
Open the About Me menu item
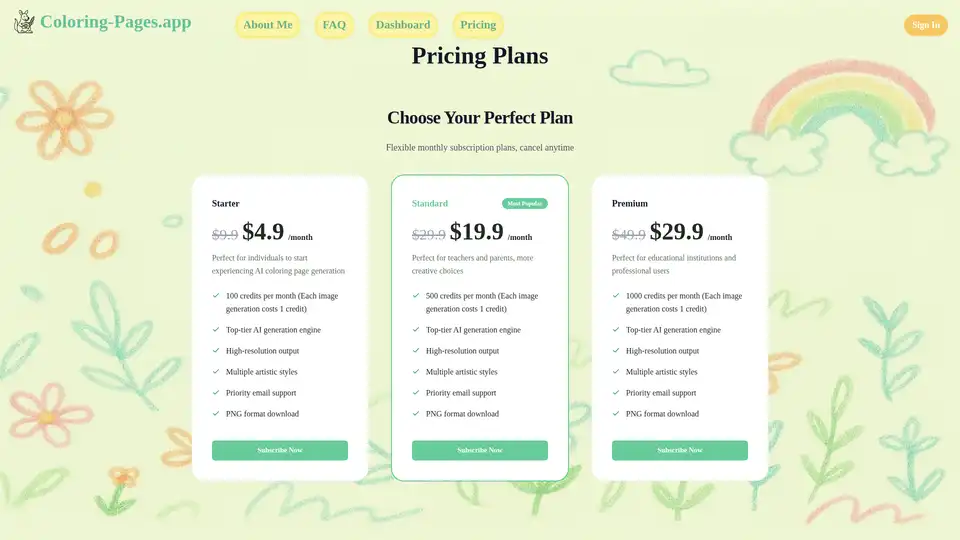[x=267, y=25]
